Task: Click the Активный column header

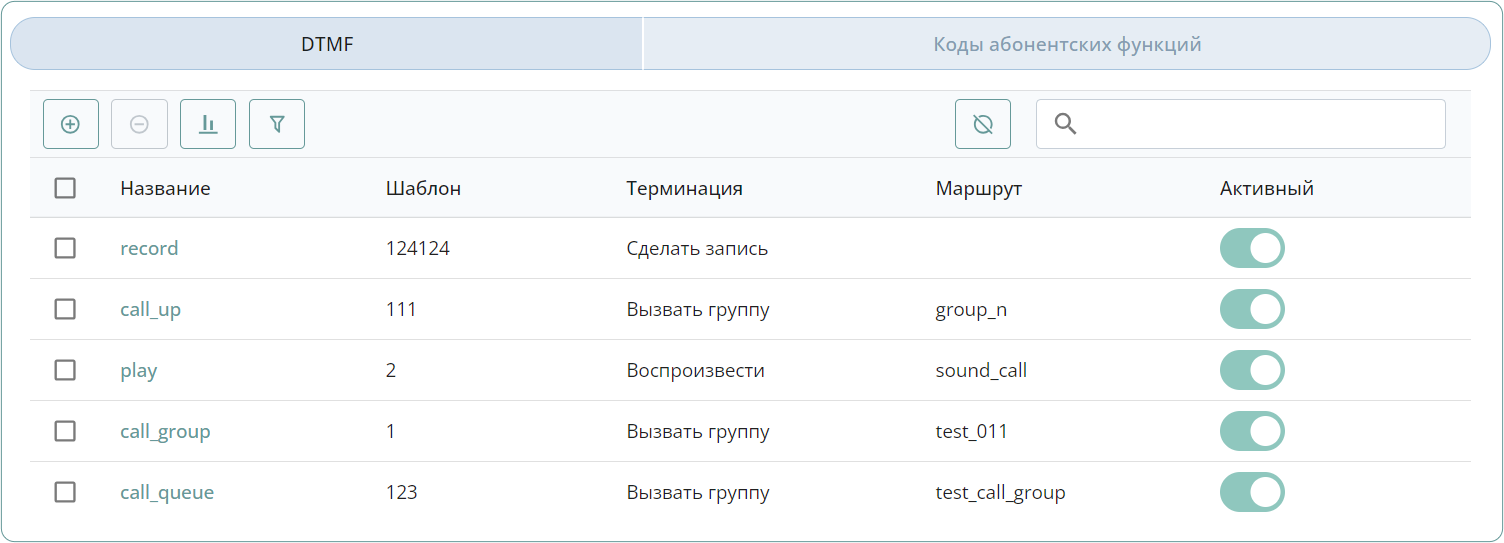Action: [x=1267, y=188]
